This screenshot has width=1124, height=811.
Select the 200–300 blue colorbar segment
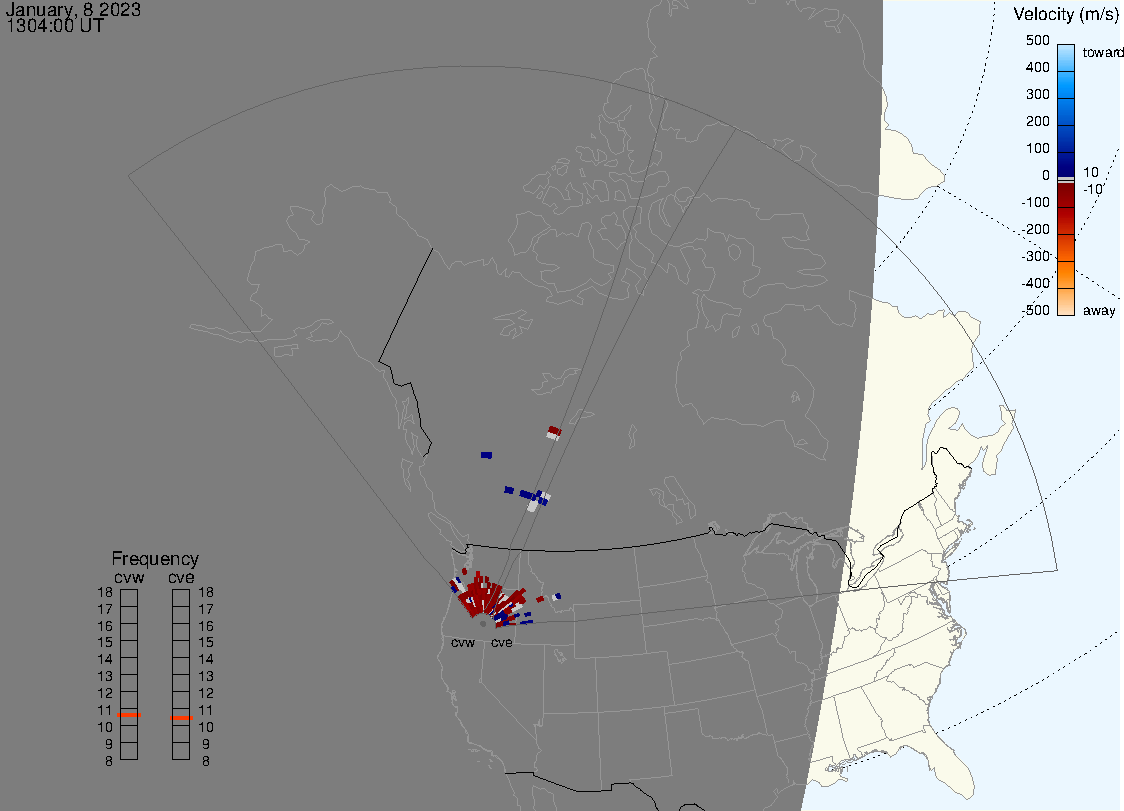(1066, 111)
